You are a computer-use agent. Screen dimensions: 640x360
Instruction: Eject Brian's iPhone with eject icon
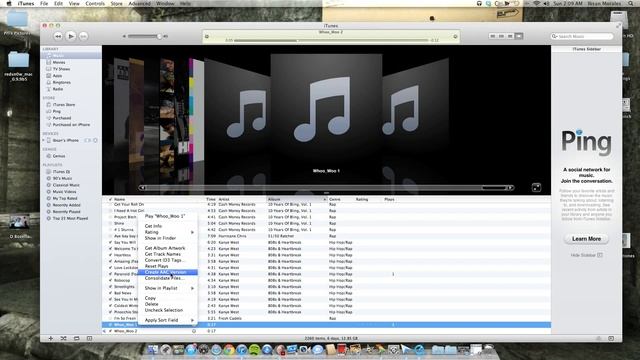pyautogui.click(x=95, y=140)
